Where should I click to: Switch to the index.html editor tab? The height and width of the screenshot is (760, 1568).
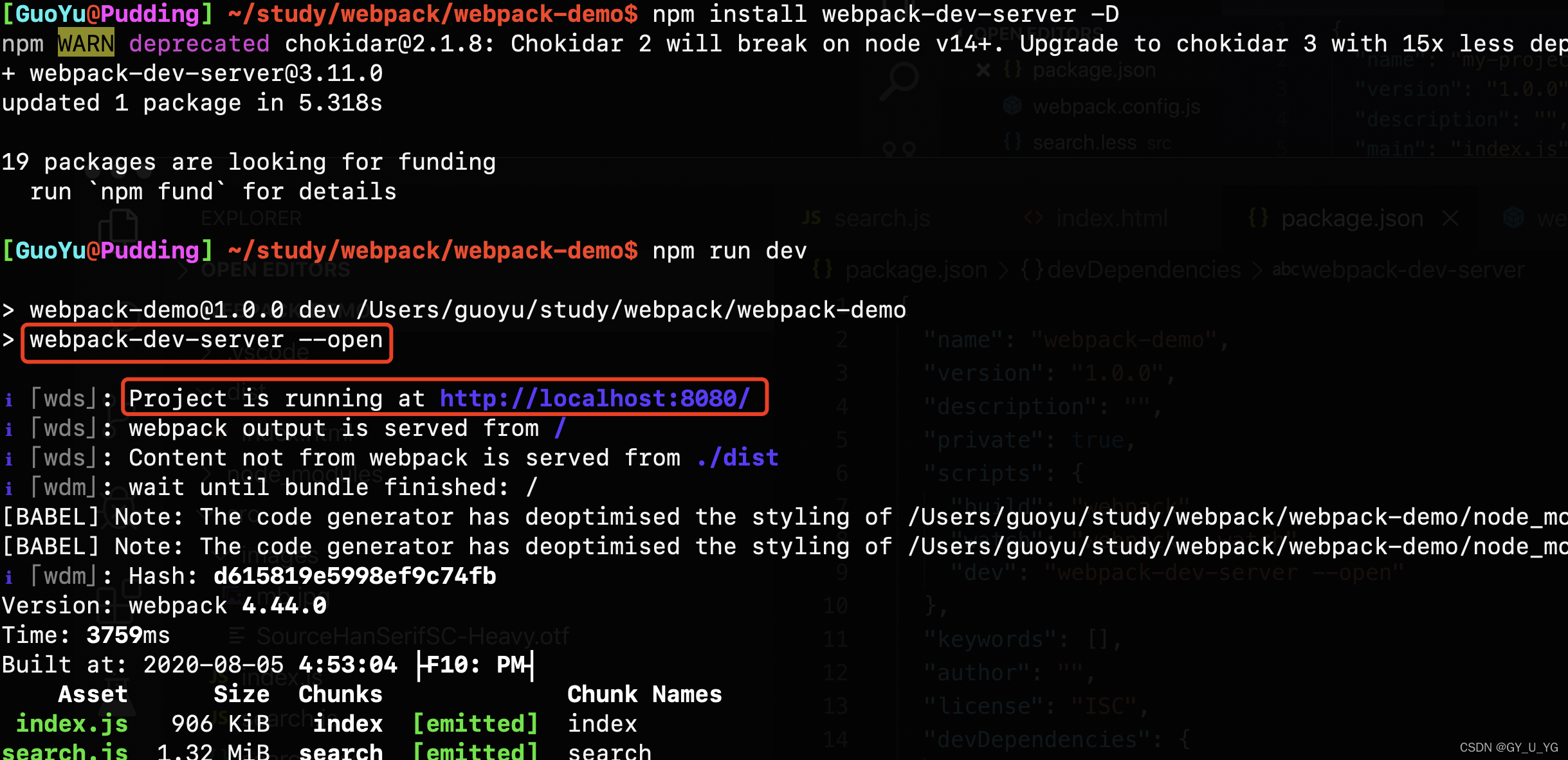click(x=1111, y=219)
